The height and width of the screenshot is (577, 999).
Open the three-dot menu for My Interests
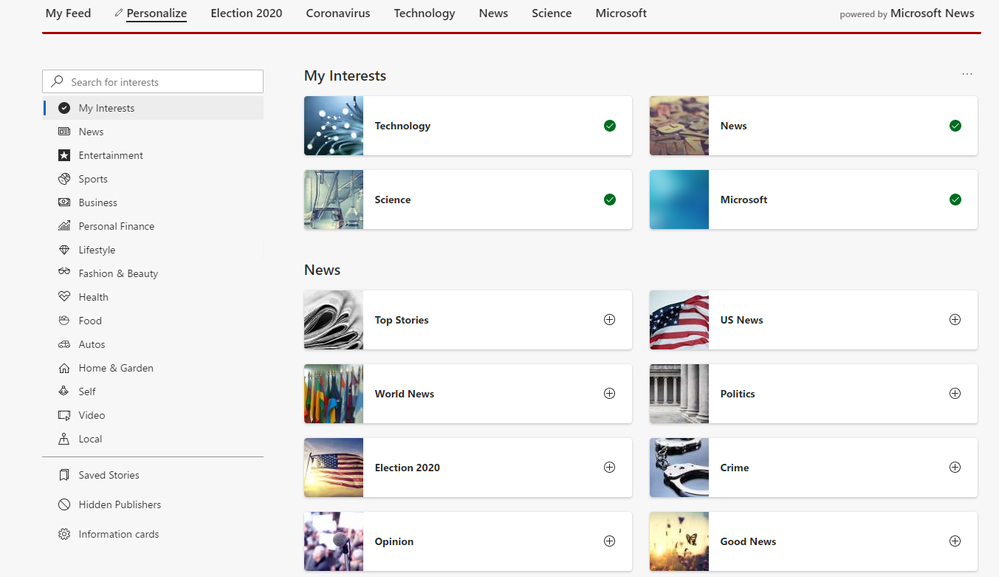point(967,75)
